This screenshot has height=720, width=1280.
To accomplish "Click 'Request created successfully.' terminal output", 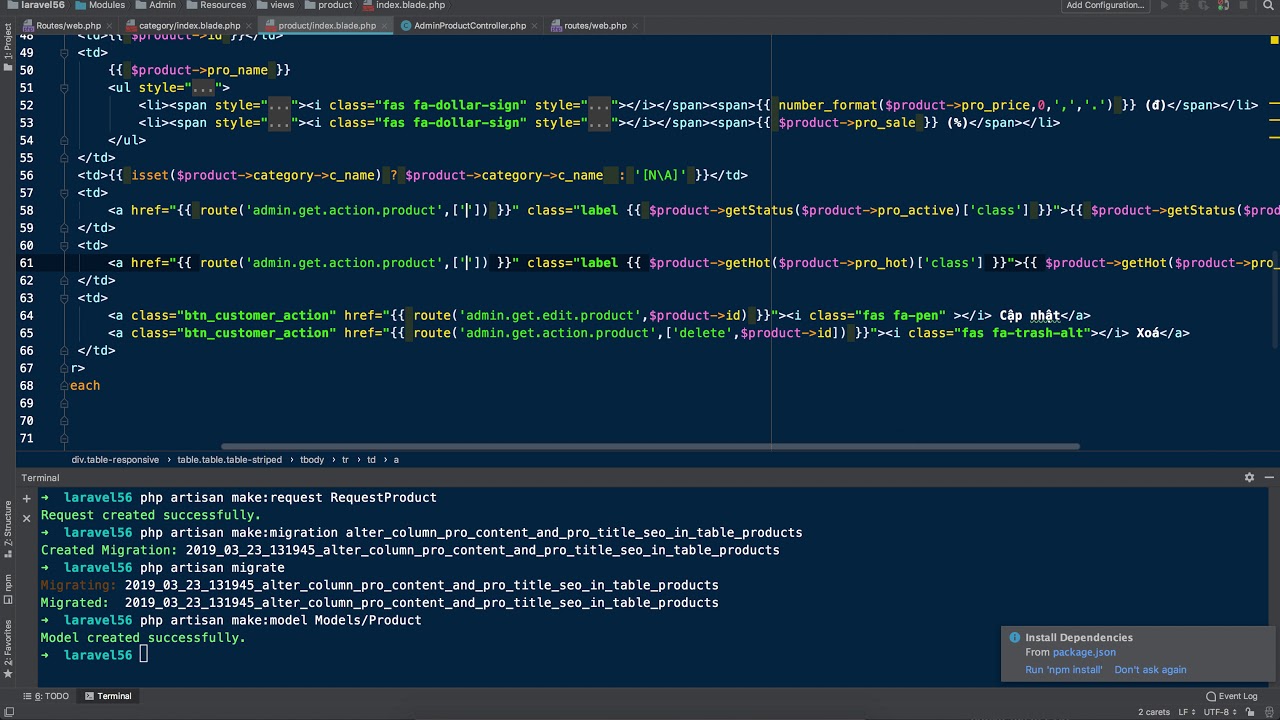I will (x=150, y=515).
